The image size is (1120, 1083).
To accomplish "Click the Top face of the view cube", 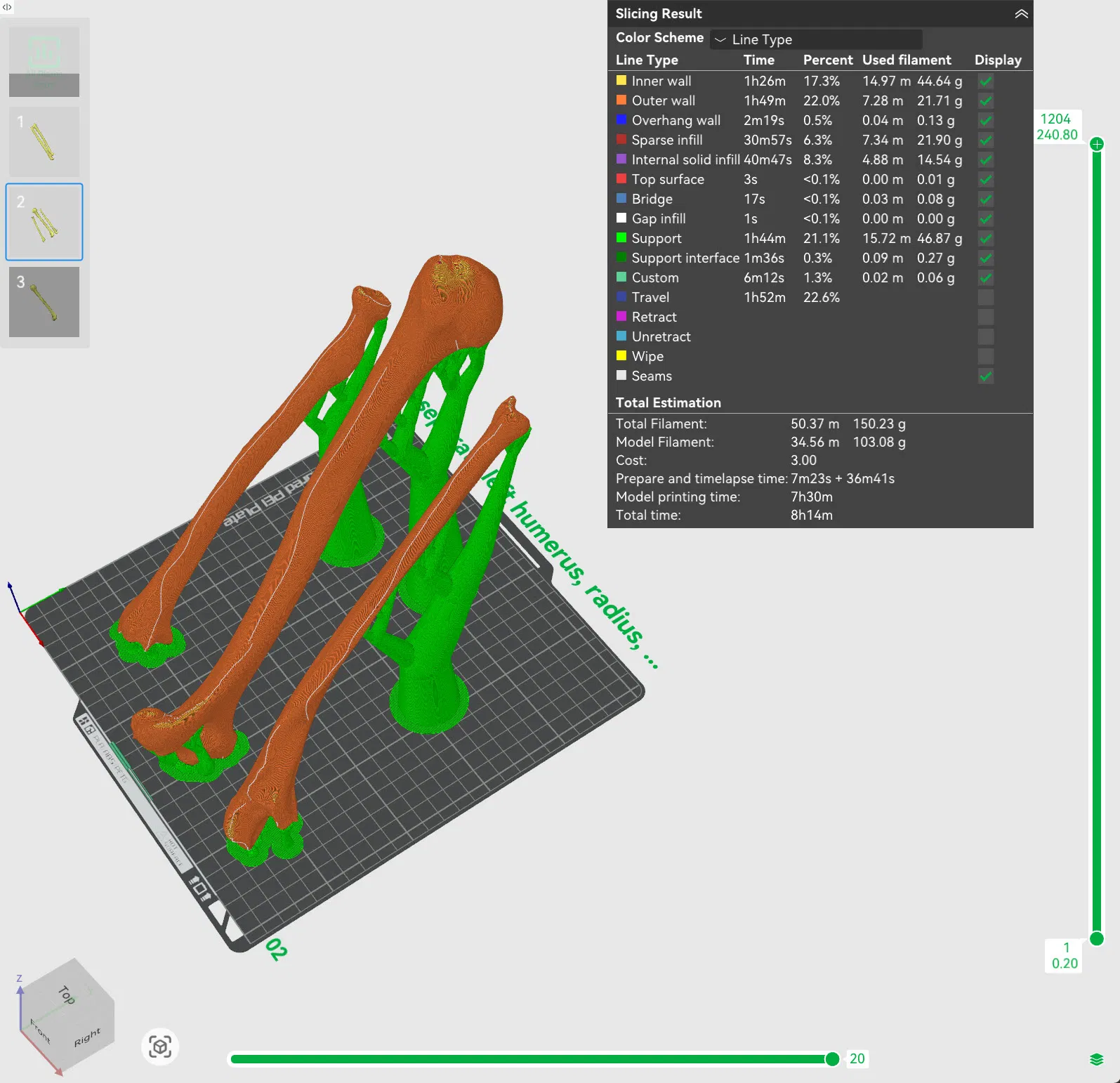I will tap(66, 994).
